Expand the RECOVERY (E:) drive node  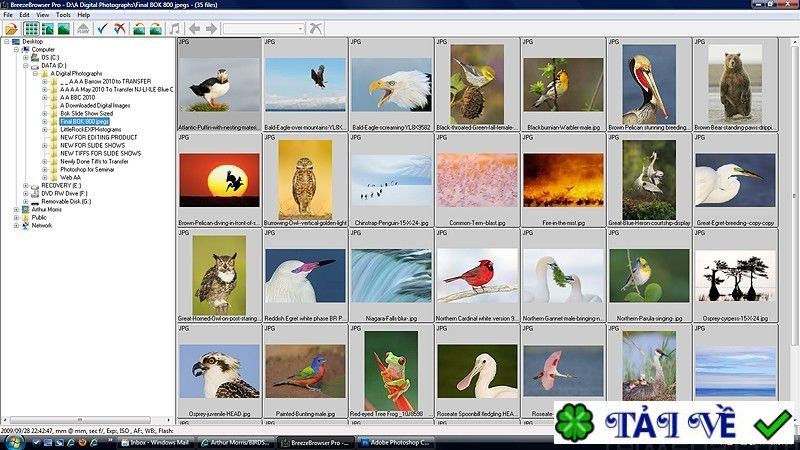pos(26,185)
